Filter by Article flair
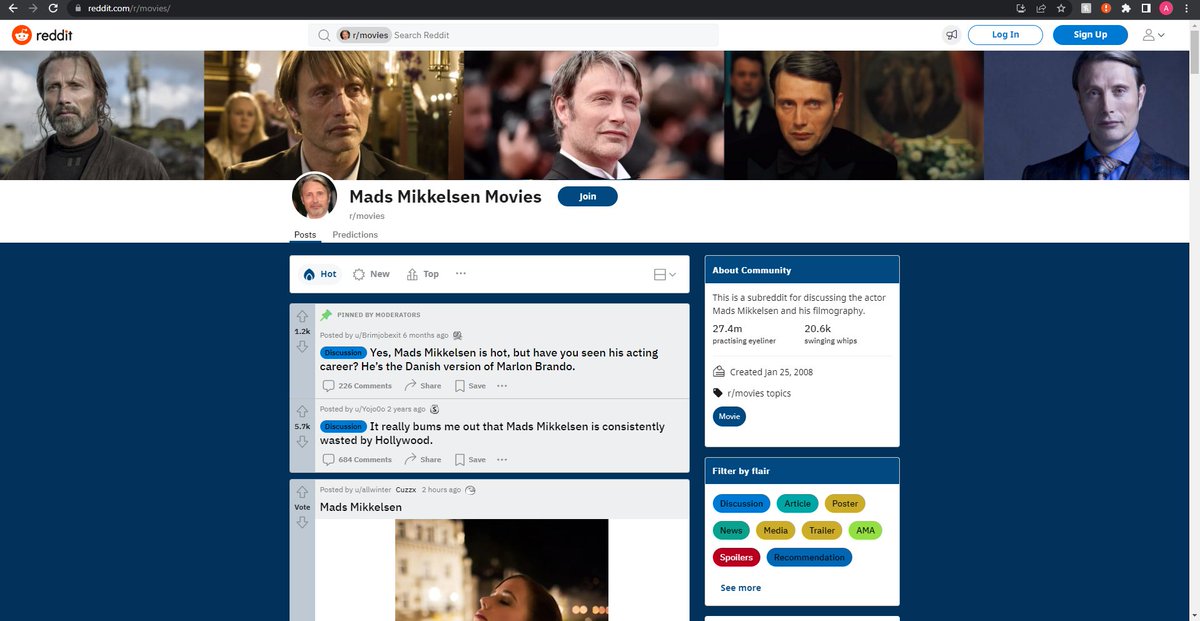 tap(797, 503)
